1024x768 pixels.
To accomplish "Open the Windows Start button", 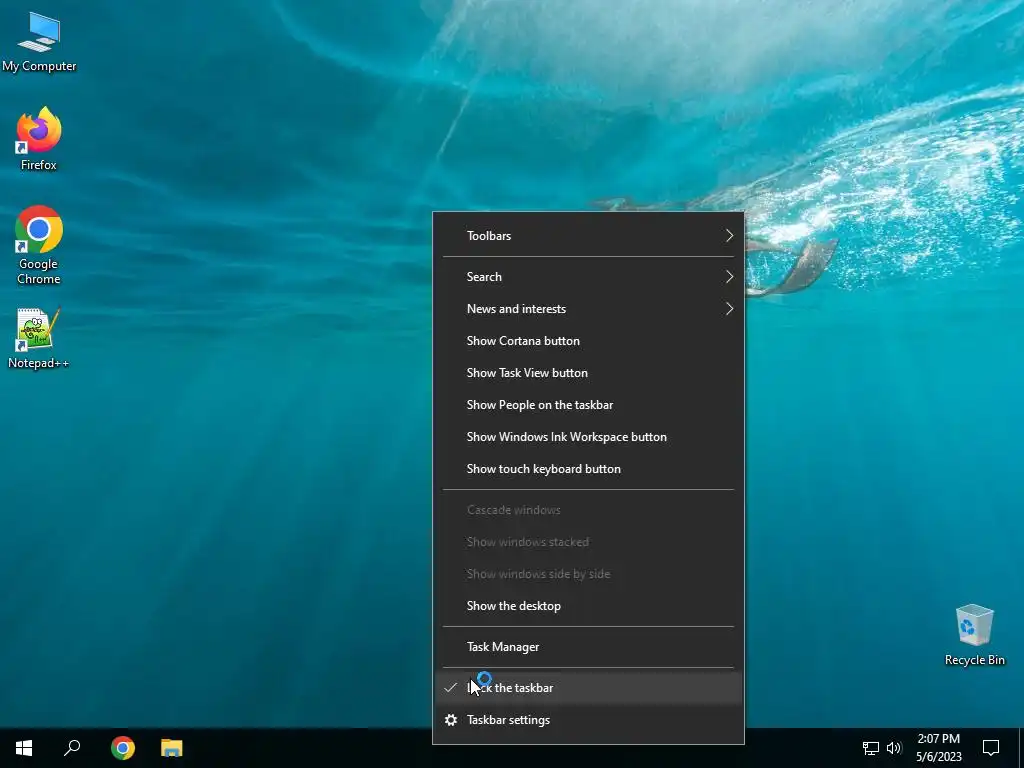I will pyautogui.click(x=24, y=748).
